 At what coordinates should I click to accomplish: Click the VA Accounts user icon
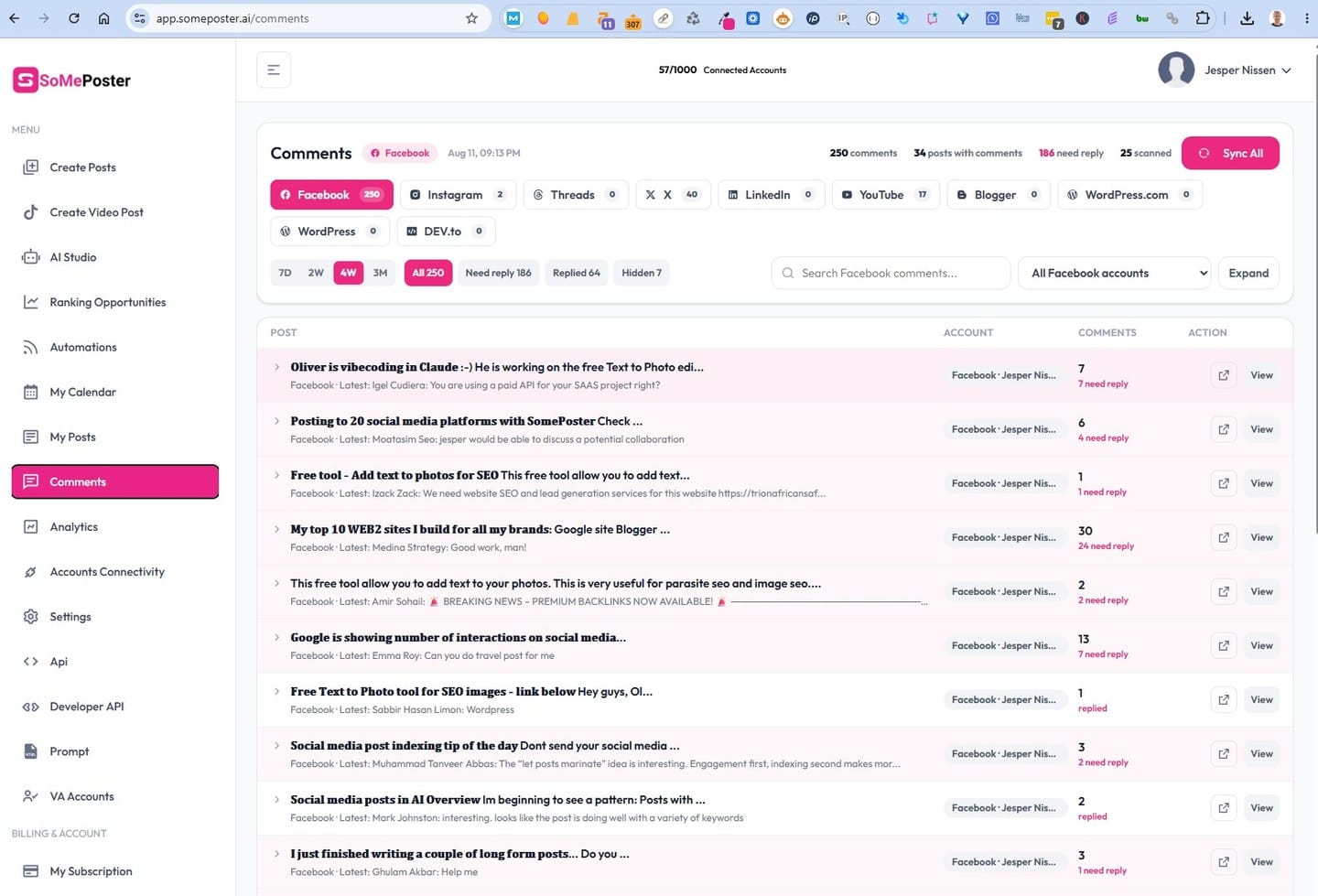[31, 796]
